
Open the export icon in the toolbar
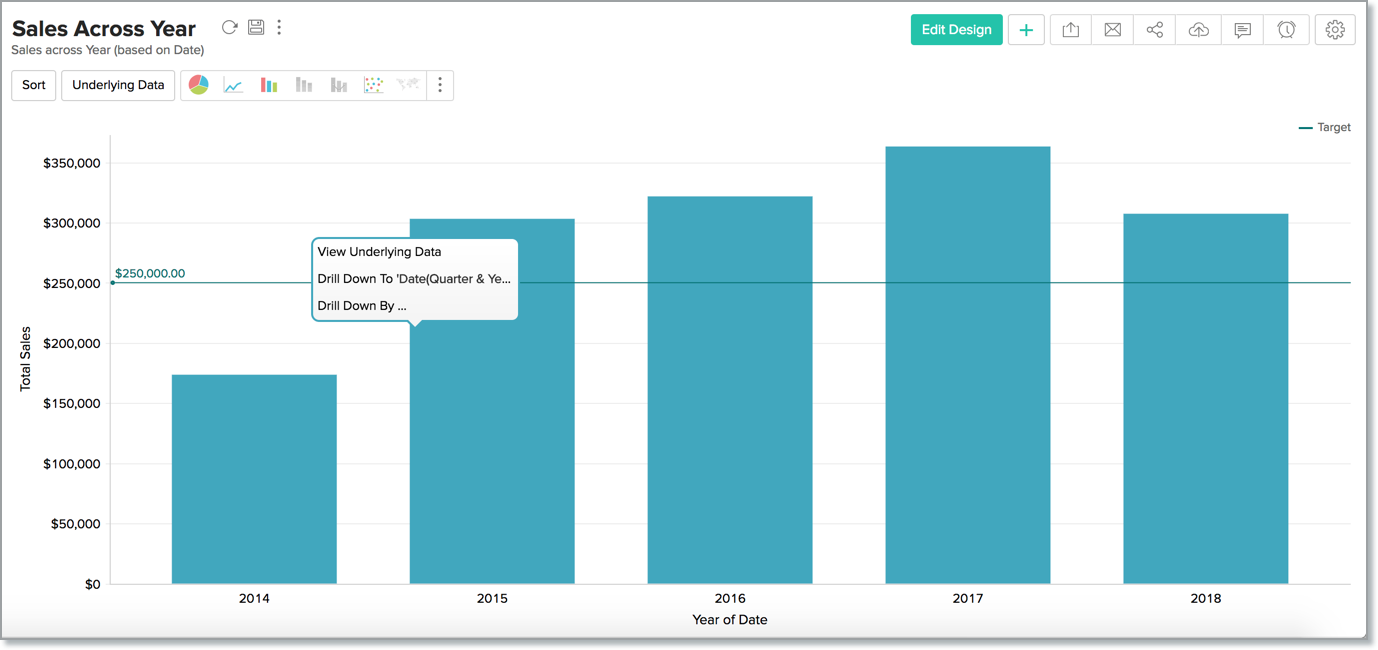pos(1070,30)
